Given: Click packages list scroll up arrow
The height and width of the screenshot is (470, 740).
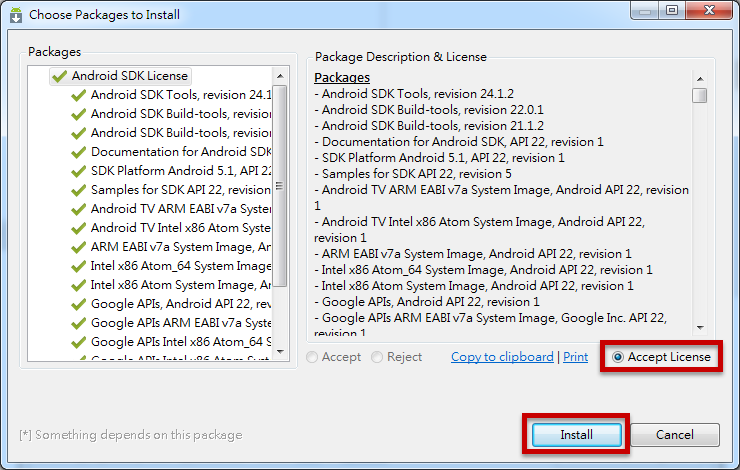Looking at the screenshot, I should pos(280,76).
